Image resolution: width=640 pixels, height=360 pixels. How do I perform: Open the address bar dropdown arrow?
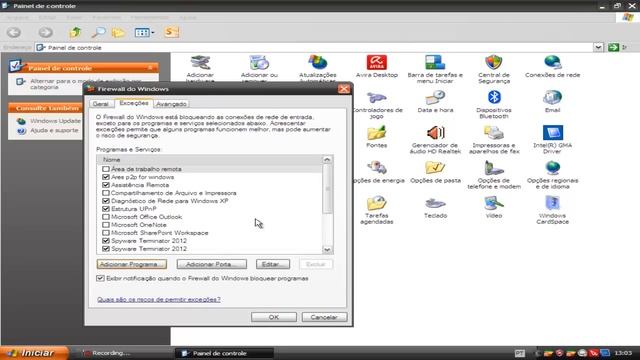(x=598, y=47)
